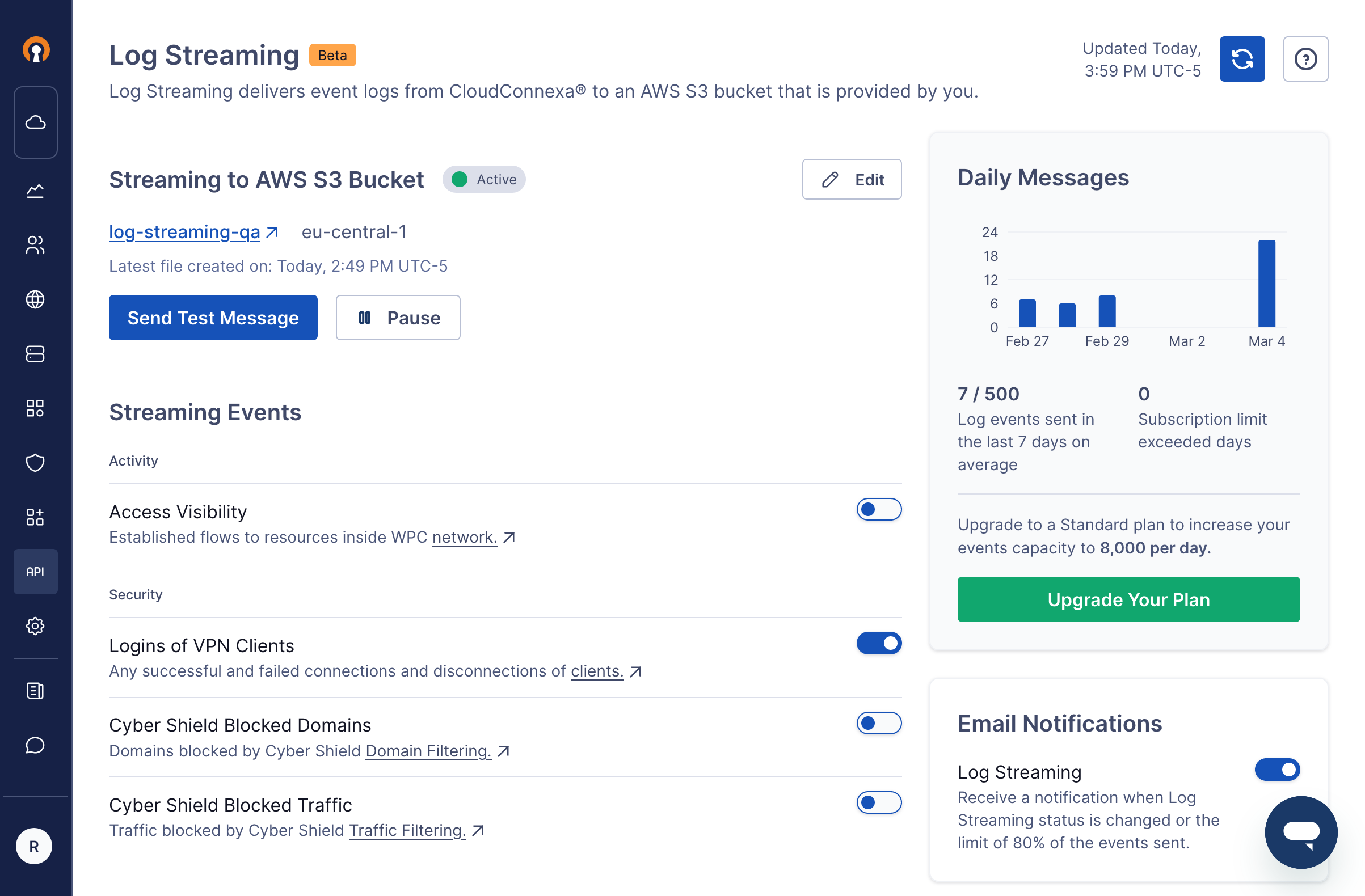Open the globe networks sidebar icon
This screenshot has width=1365, height=896.
[36, 299]
